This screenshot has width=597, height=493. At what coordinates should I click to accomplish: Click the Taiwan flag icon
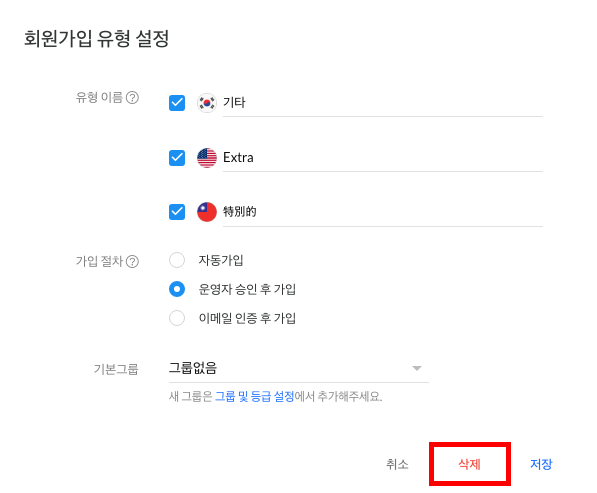[207, 212]
